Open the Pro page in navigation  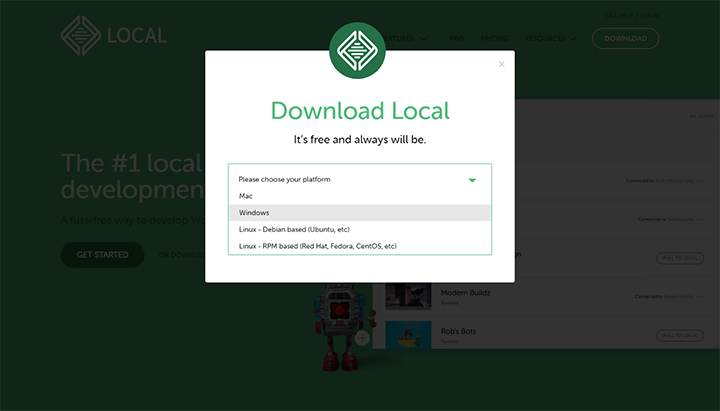click(456, 39)
